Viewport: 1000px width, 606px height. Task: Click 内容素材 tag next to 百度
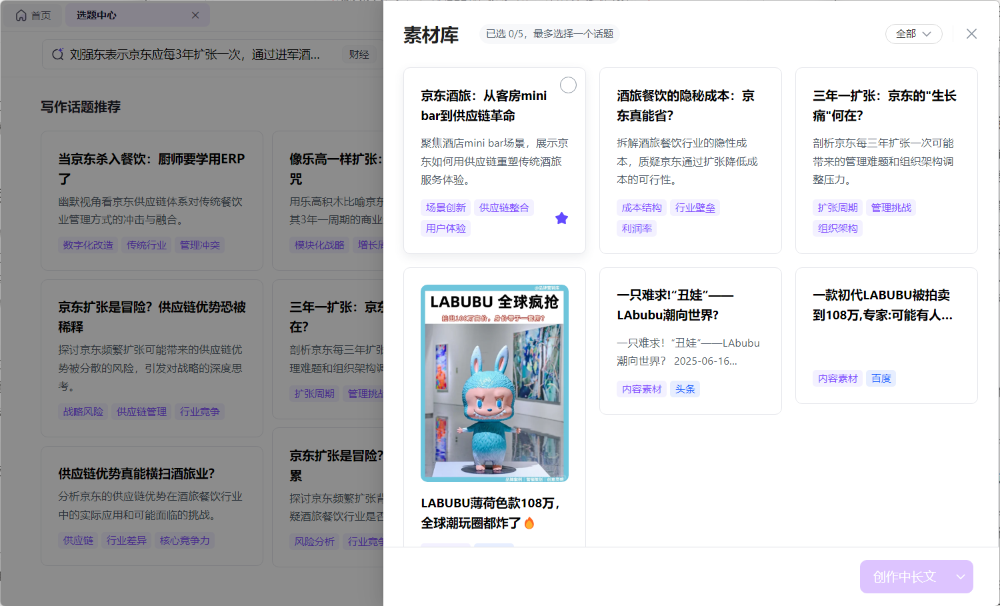tap(837, 378)
